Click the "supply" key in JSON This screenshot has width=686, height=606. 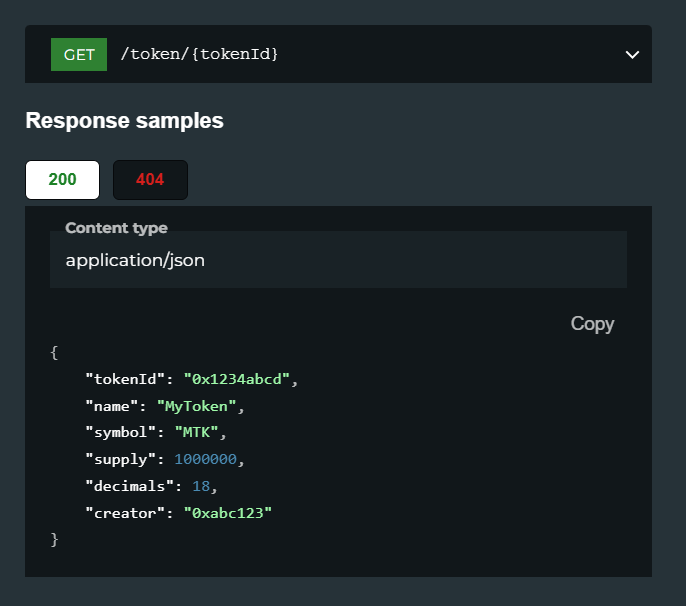(120, 459)
